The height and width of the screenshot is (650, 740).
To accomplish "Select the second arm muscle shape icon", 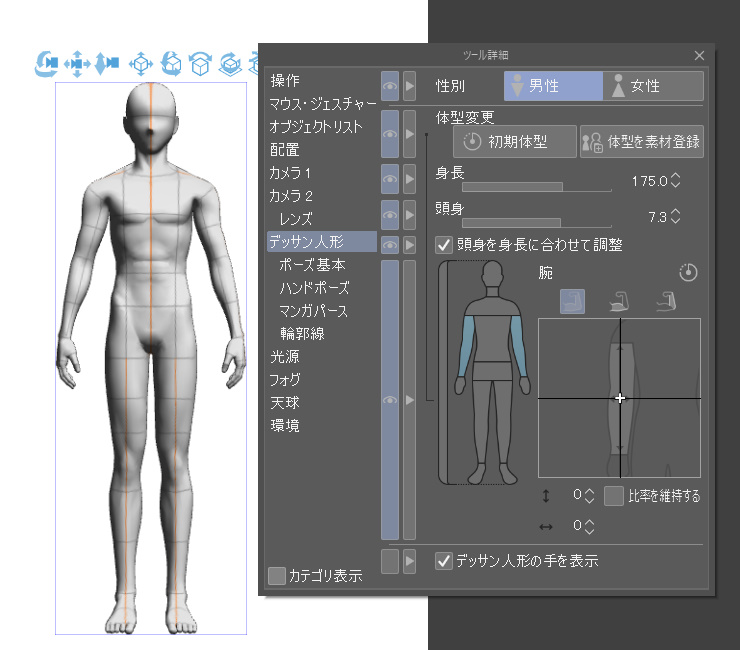I will (x=621, y=300).
